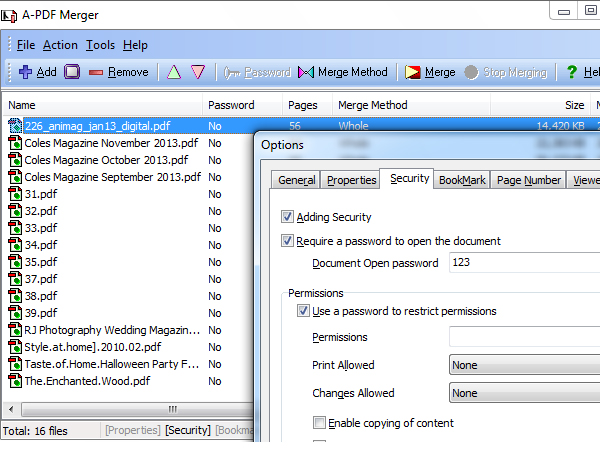Image resolution: width=600 pixels, height=450 pixels.
Task: Click the Merge Method column header
Action: pos(411,105)
